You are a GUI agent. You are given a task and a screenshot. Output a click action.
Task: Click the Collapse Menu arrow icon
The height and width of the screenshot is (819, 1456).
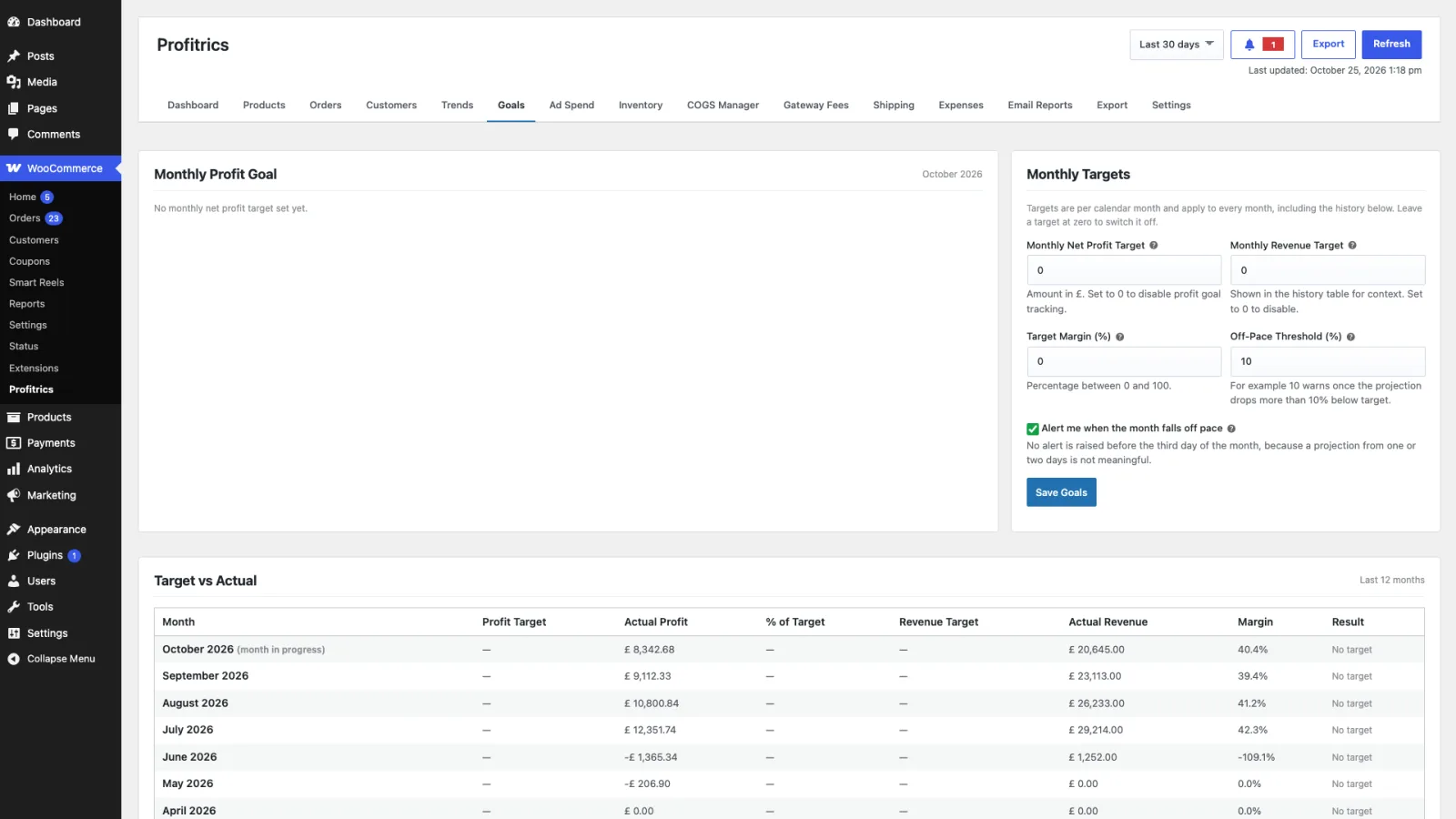[x=14, y=659]
